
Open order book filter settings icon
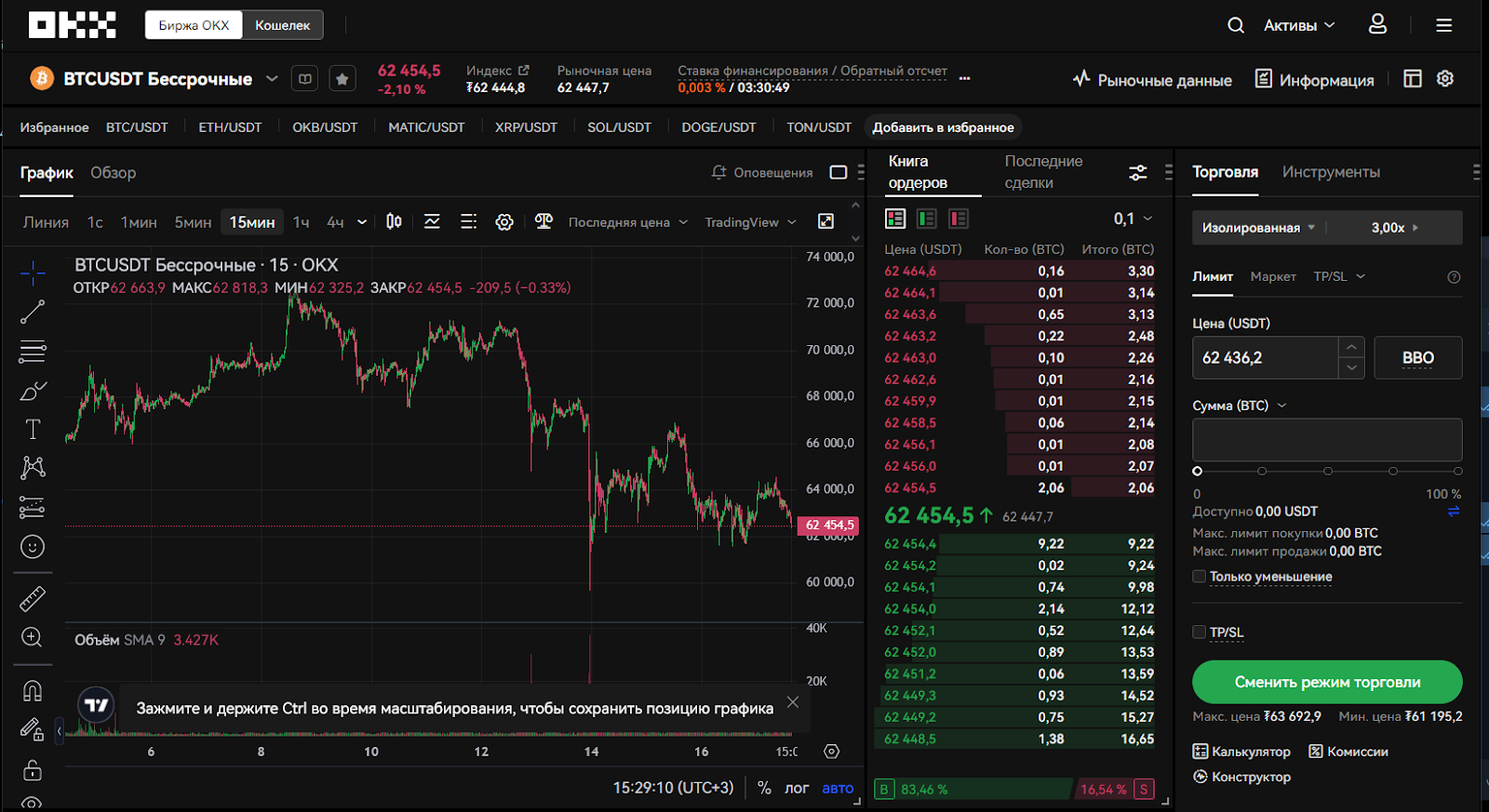[1137, 173]
